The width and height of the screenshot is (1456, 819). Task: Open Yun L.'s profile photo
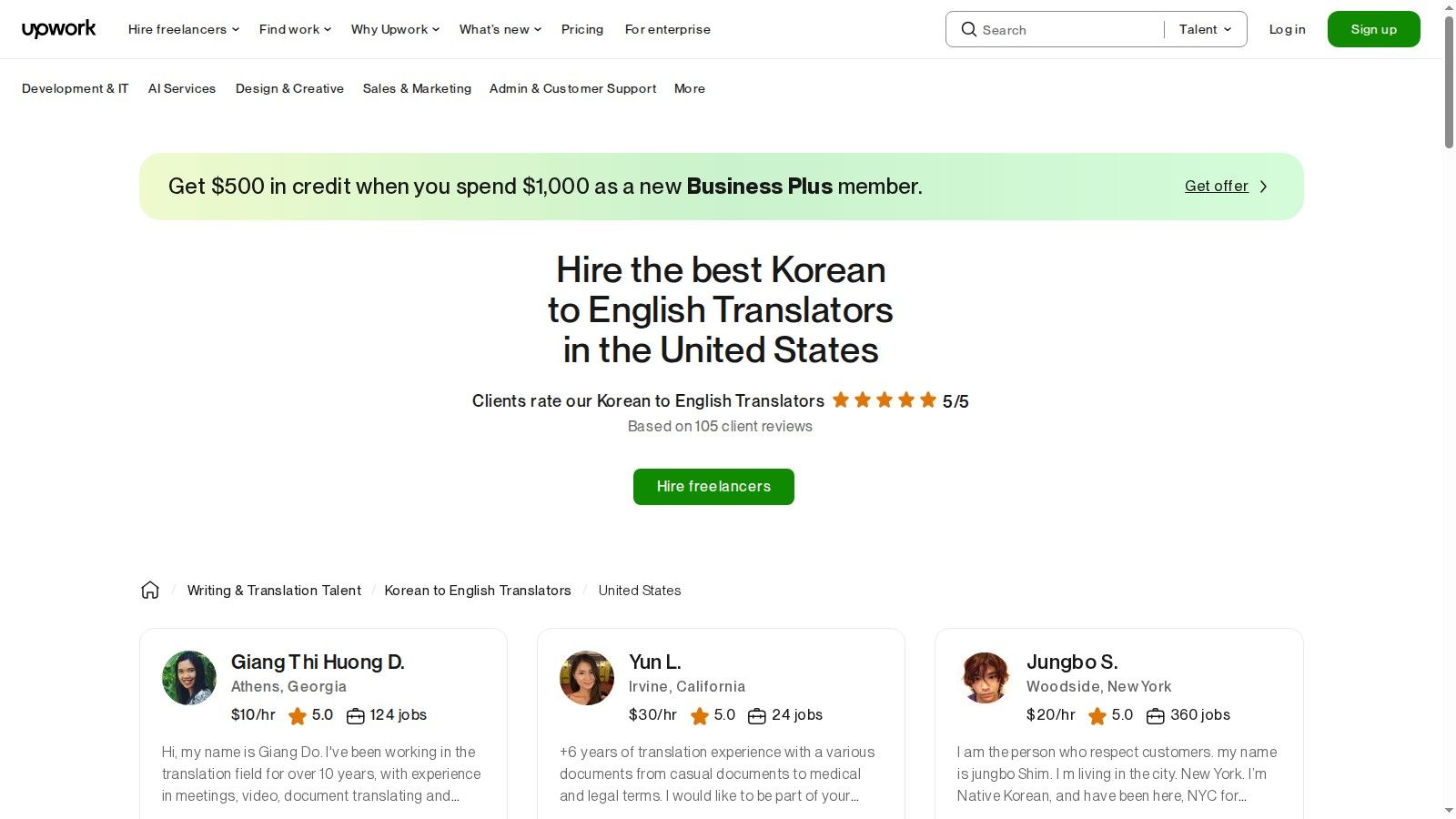(586, 678)
